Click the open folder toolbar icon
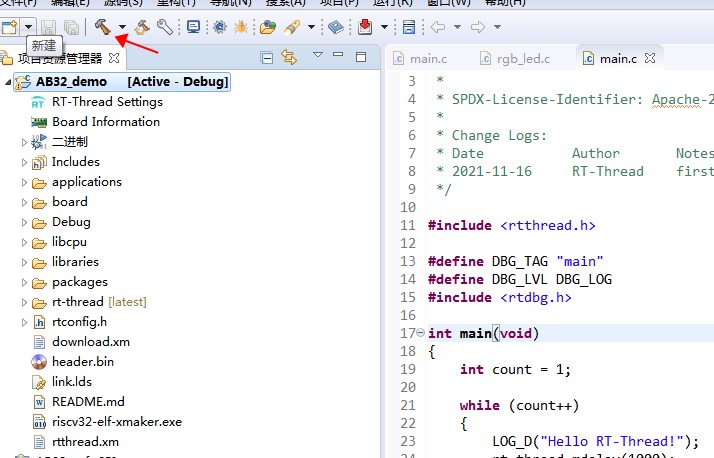 268,27
